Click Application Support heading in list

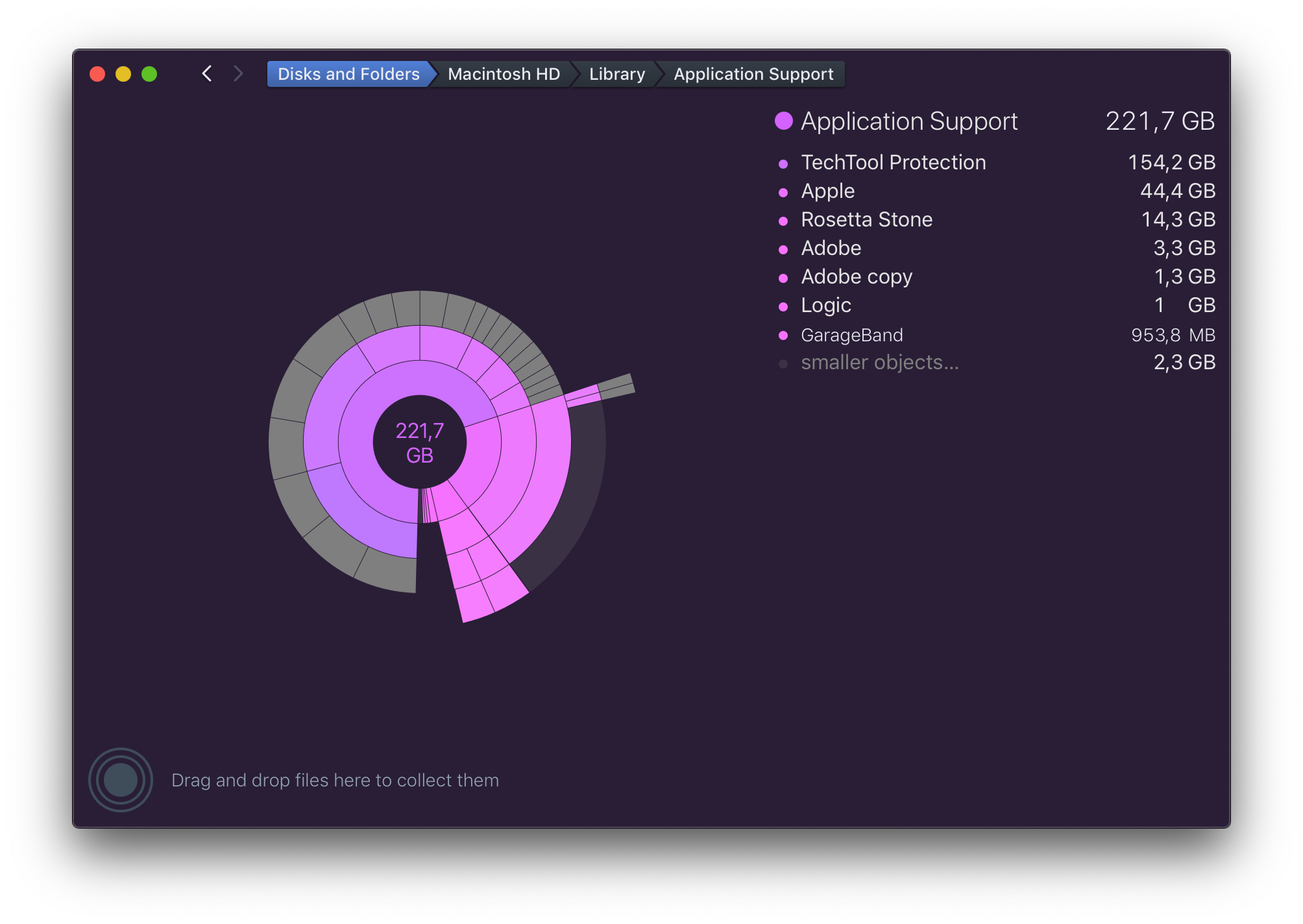pos(908,121)
